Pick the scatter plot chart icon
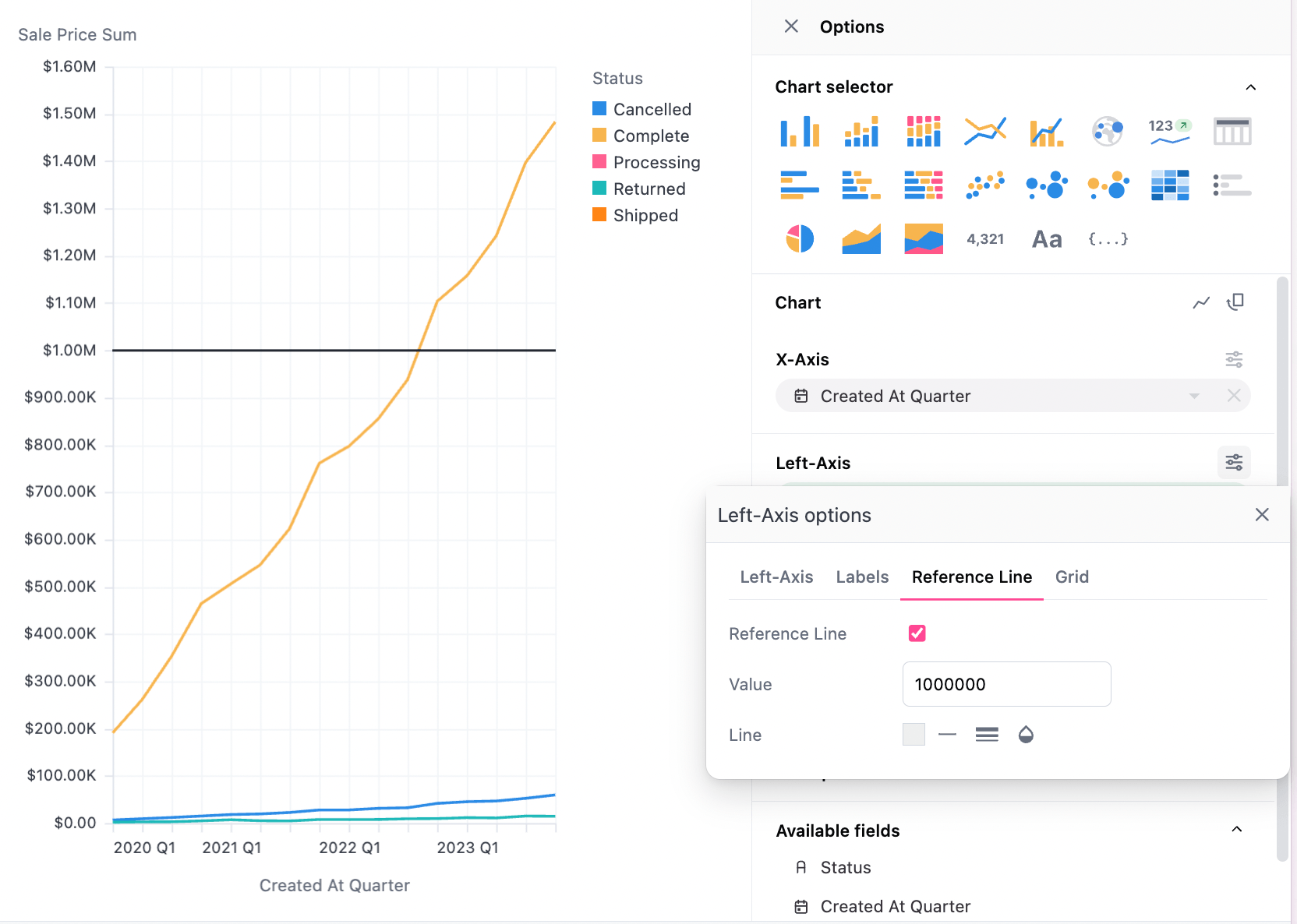Viewport: 1297px width, 924px height. (x=985, y=185)
